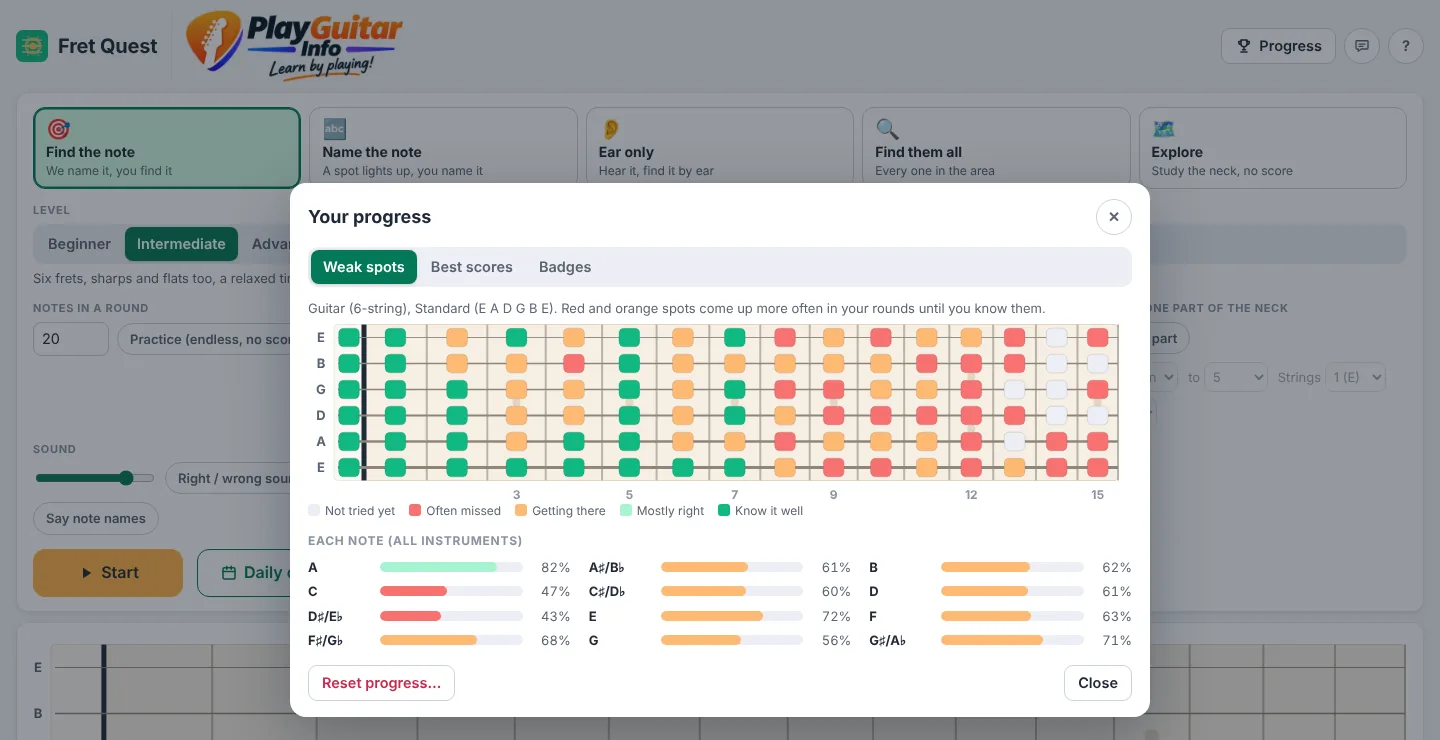Choose the Beginner level
The width and height of the screenshot is (1440, 740).
coord(80,244)
